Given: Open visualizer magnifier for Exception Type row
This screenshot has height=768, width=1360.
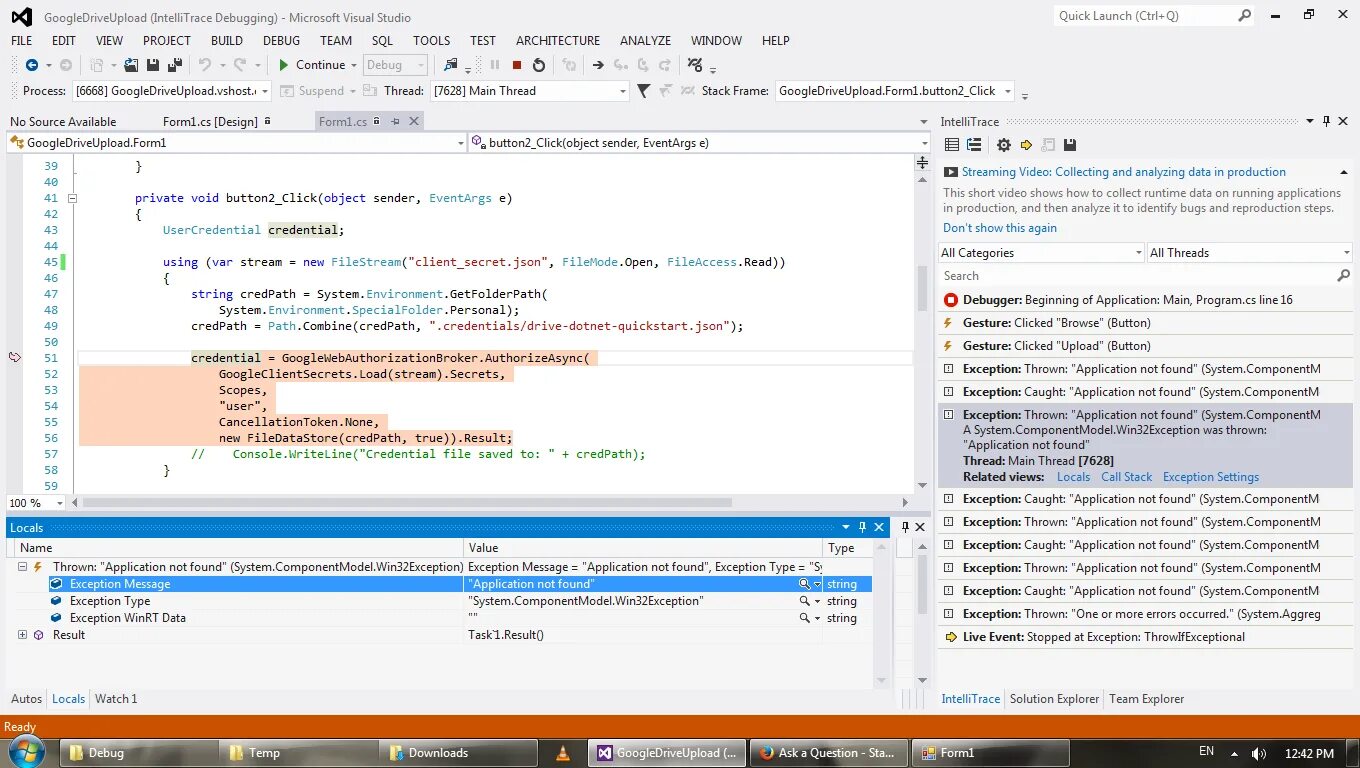Looking at the screenshot, I should coord(804,601).
